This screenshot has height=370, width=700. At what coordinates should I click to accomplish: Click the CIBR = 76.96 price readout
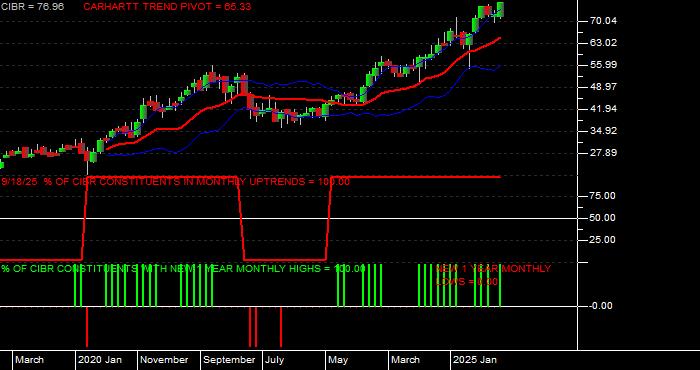(x=32, y=7)
